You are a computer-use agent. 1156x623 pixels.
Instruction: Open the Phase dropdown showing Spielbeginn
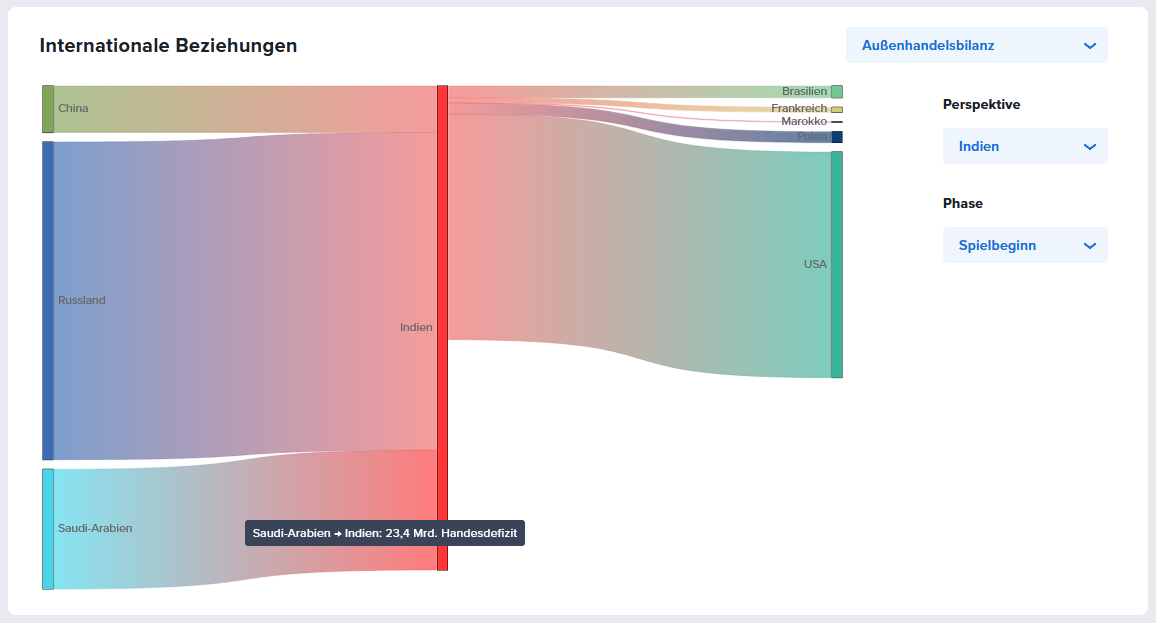pos(1024,245)
